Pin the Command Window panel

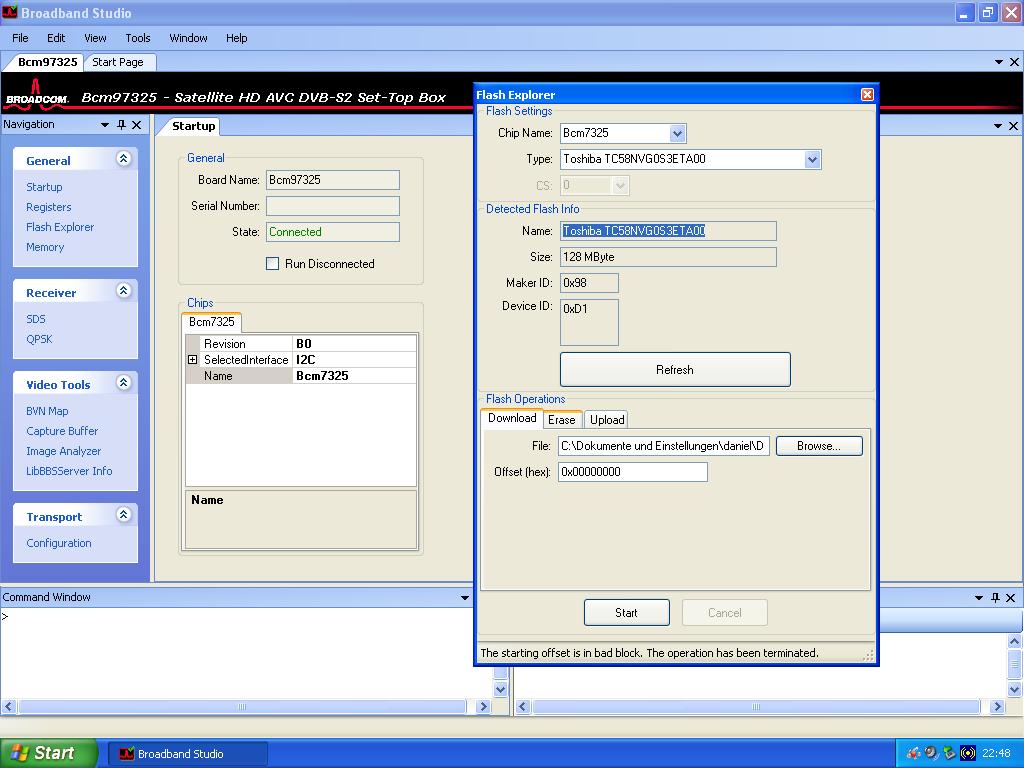[995, 597]
